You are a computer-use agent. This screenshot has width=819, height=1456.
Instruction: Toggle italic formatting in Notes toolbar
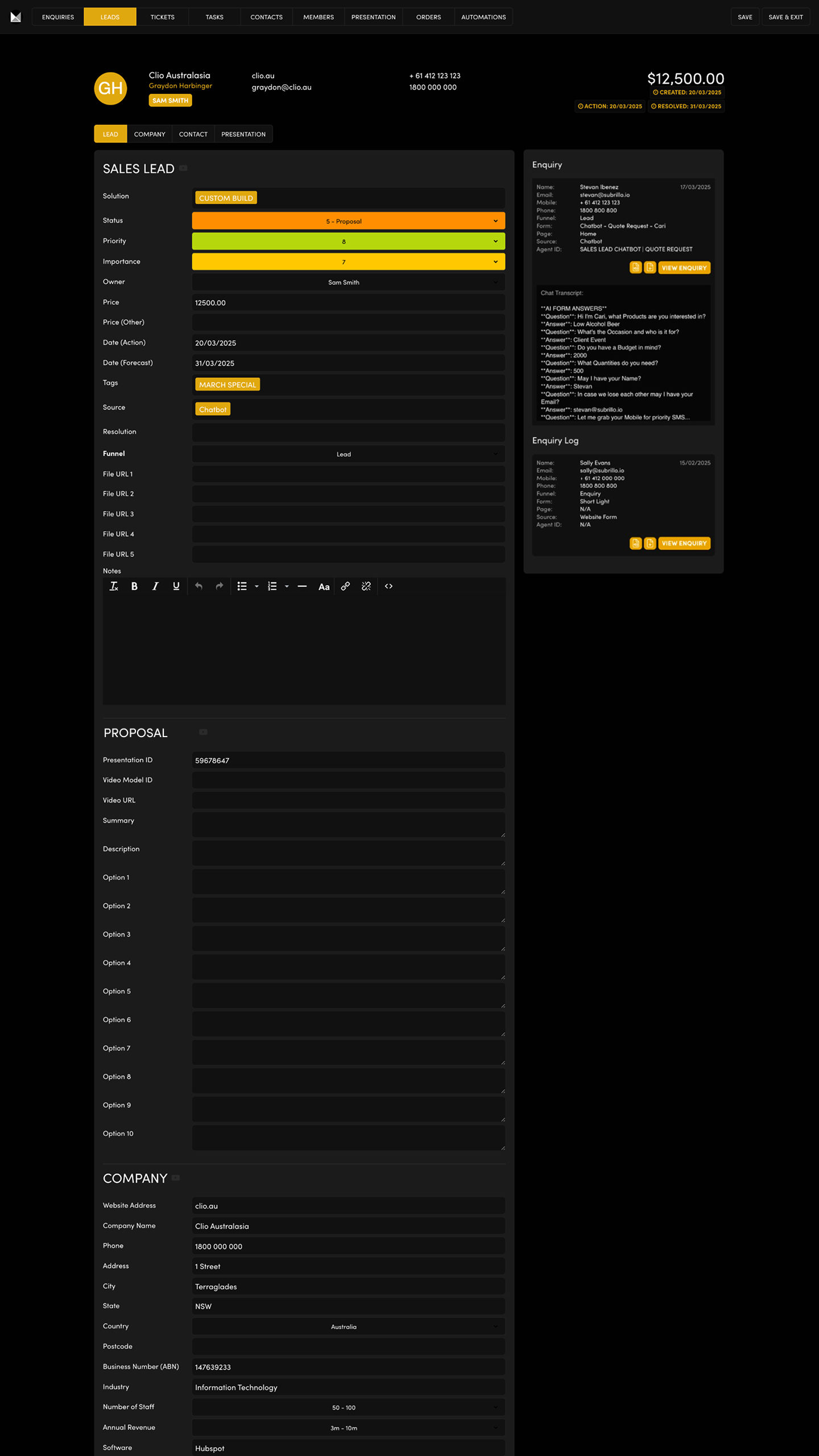[x=155, y=586]
